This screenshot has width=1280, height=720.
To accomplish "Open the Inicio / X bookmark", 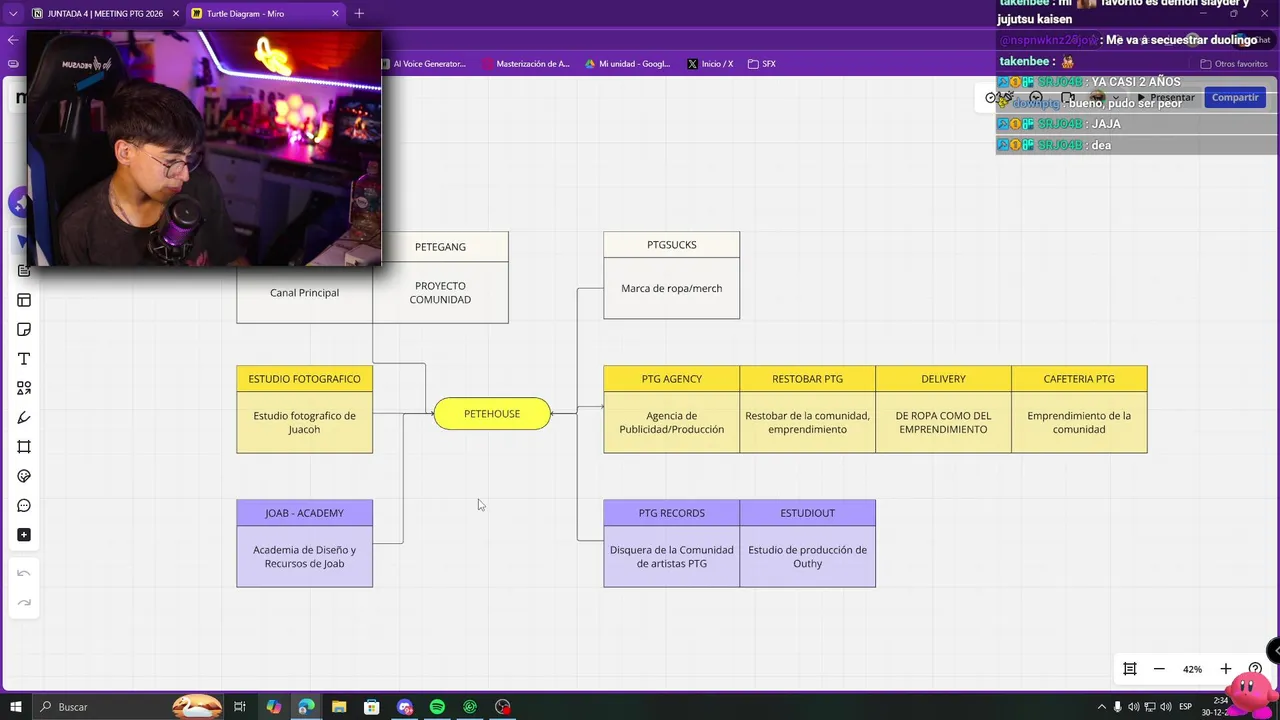I will 710,64.
